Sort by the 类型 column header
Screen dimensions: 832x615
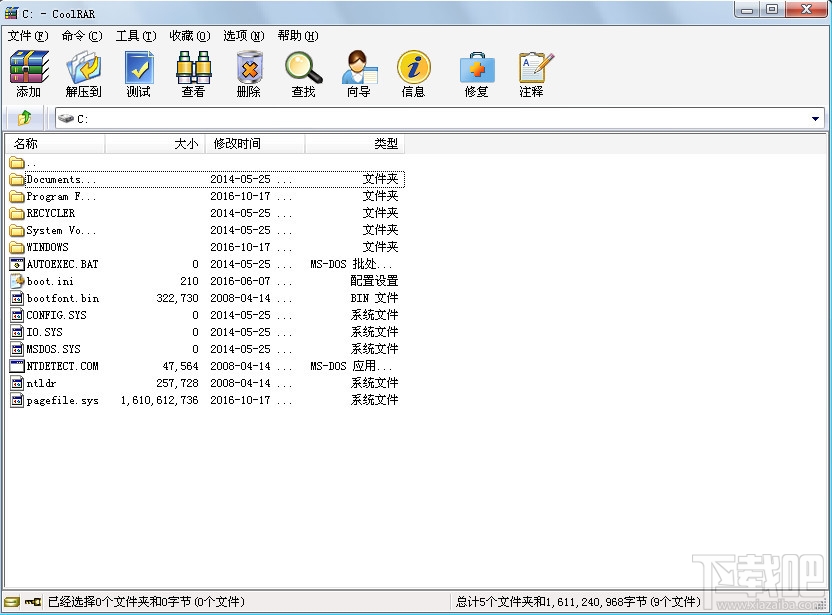(x=355, y=144)
